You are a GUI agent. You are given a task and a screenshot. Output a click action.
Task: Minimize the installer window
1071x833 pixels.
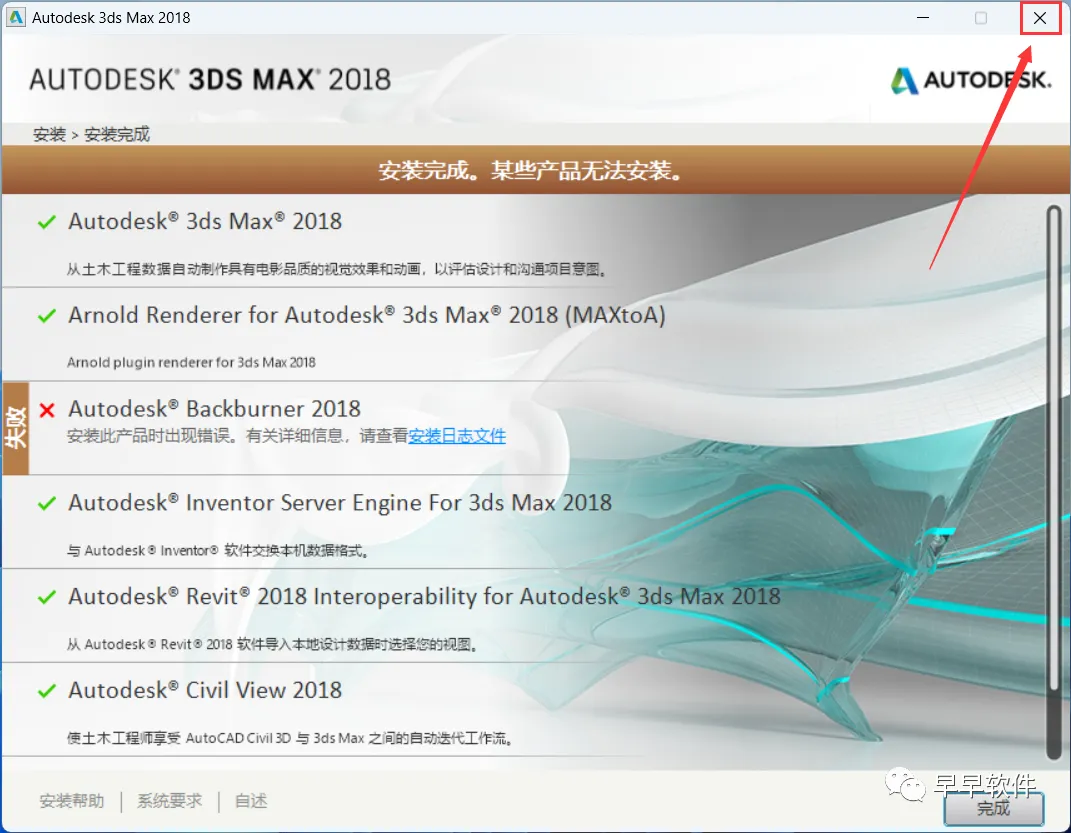(923, 18)
